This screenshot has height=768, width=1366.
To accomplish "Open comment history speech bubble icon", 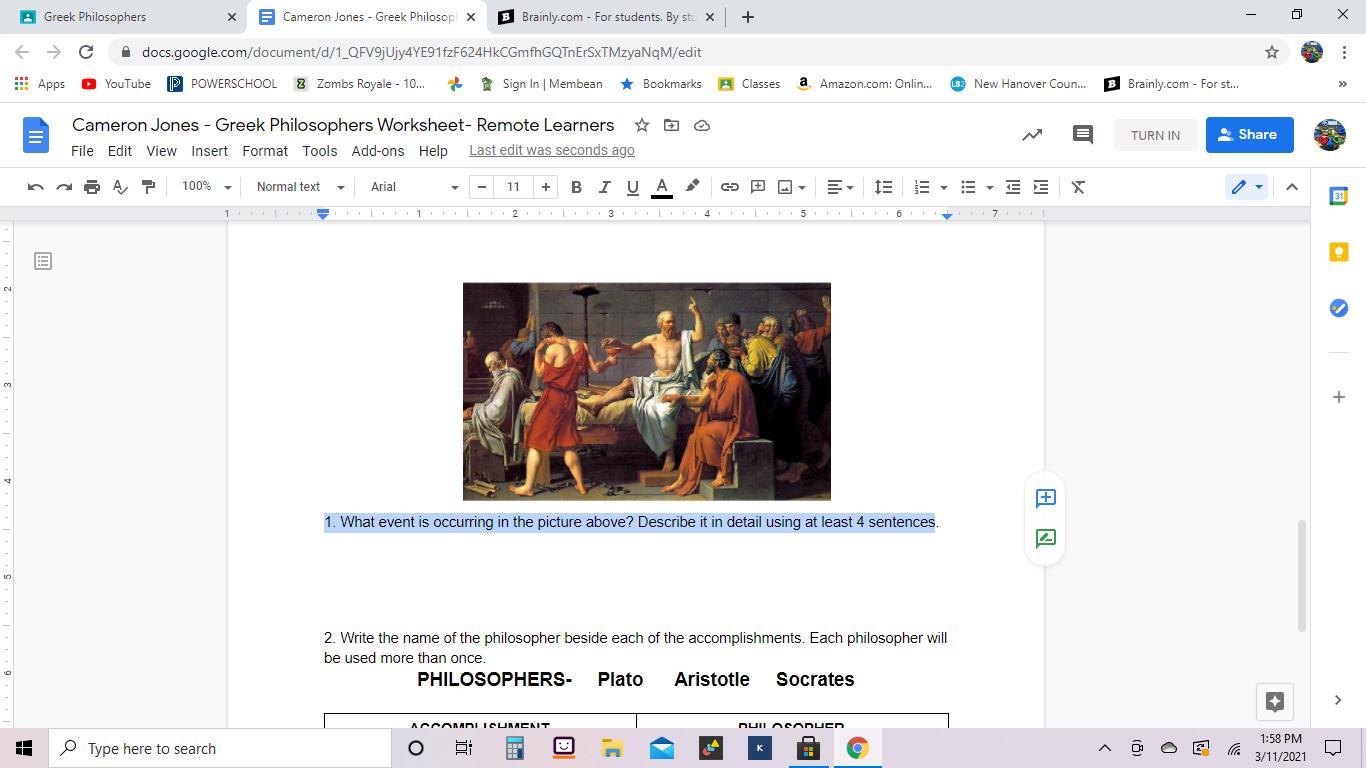I will coord(1082,135).
